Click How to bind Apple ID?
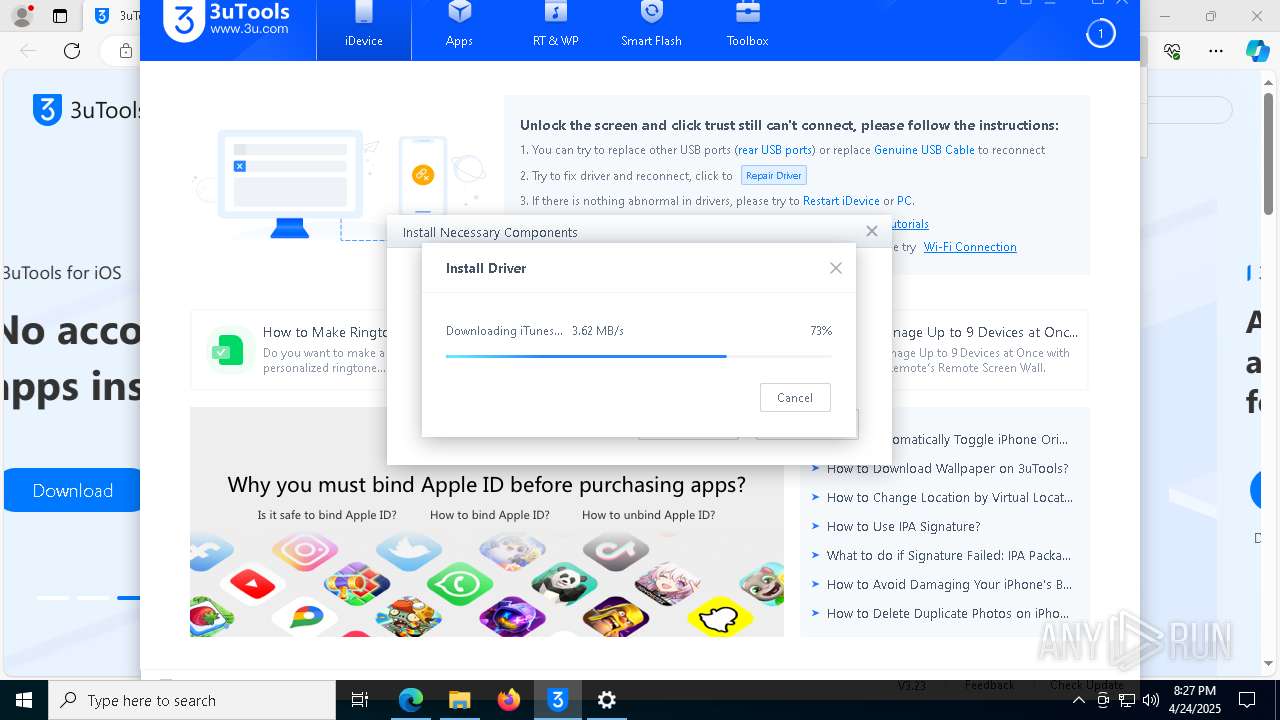 (490, 515)
